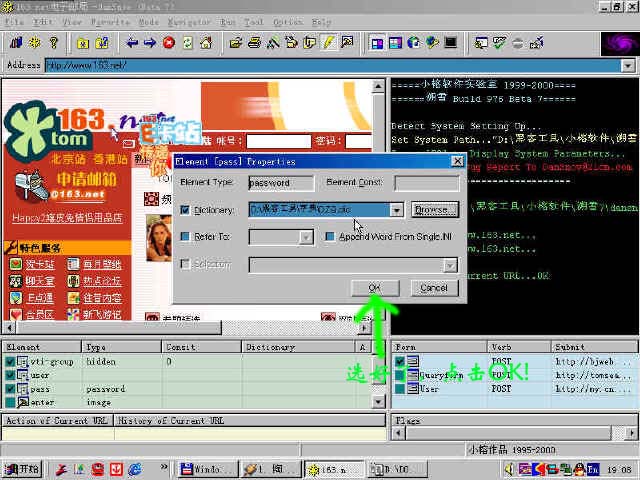Click the picture magnifier toolbar icon
Screen dimensions: 640x480
click(x=347, y=42)
